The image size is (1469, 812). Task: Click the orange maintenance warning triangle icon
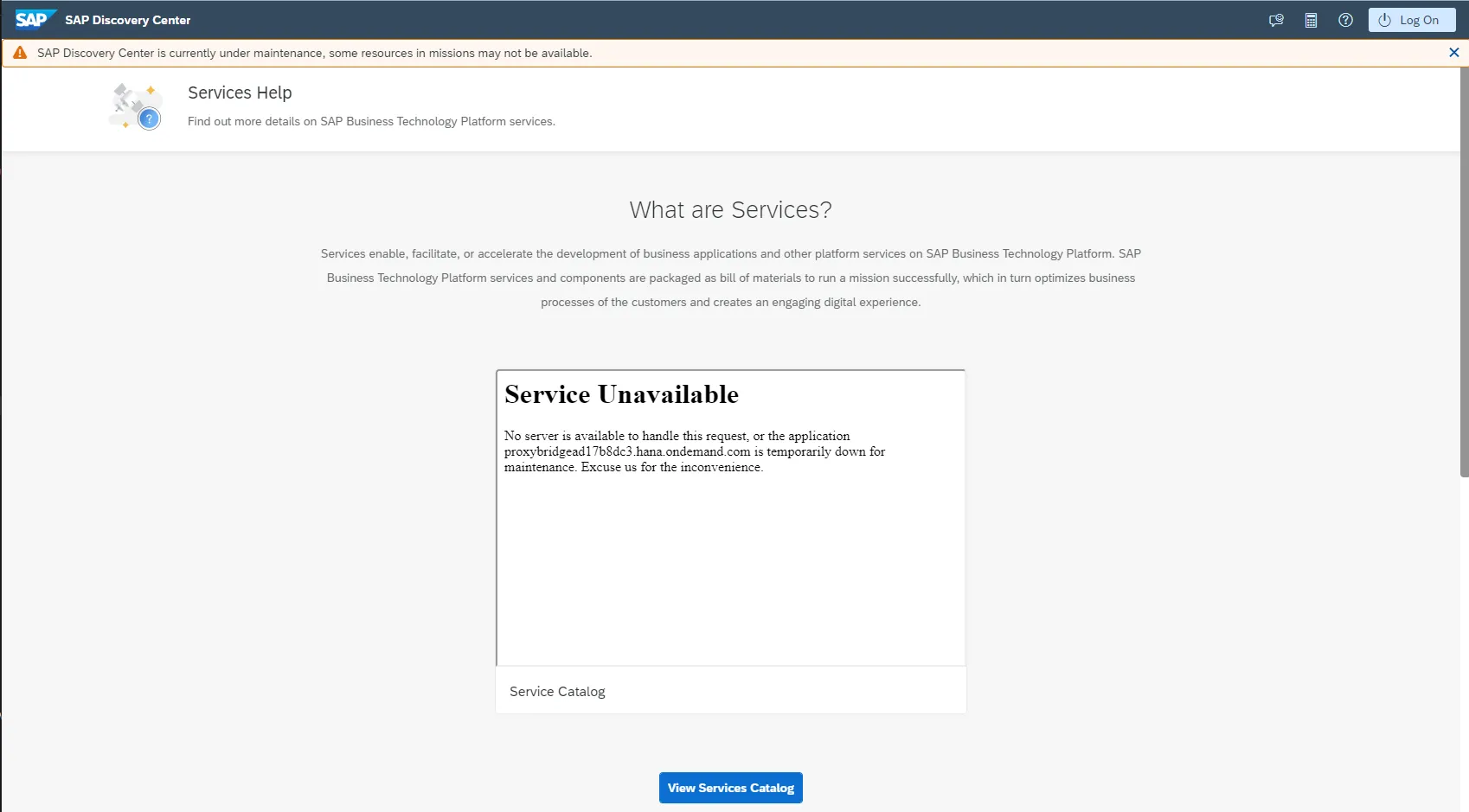coord(20,53)
